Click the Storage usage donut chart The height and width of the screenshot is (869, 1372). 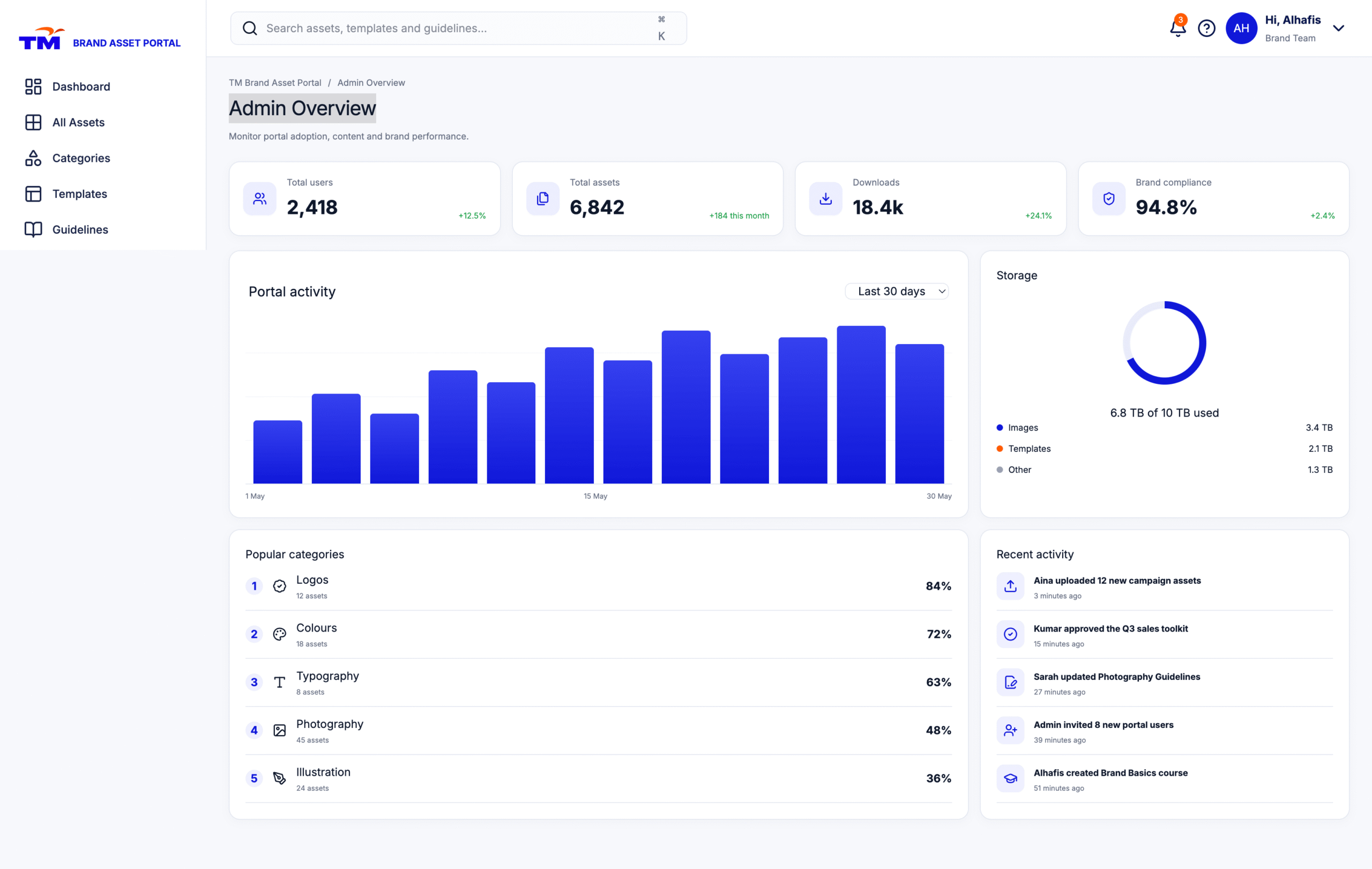pos(1164,343)
